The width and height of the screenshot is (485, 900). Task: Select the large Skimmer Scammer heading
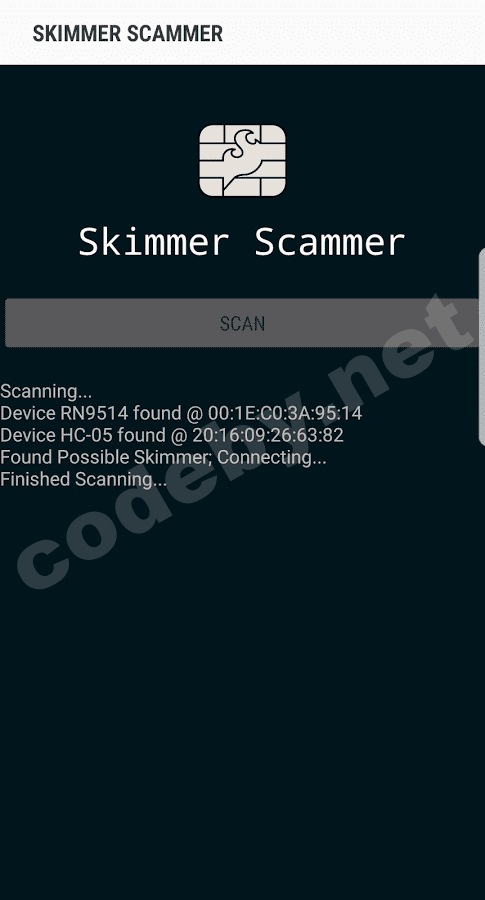coord(242,242)
